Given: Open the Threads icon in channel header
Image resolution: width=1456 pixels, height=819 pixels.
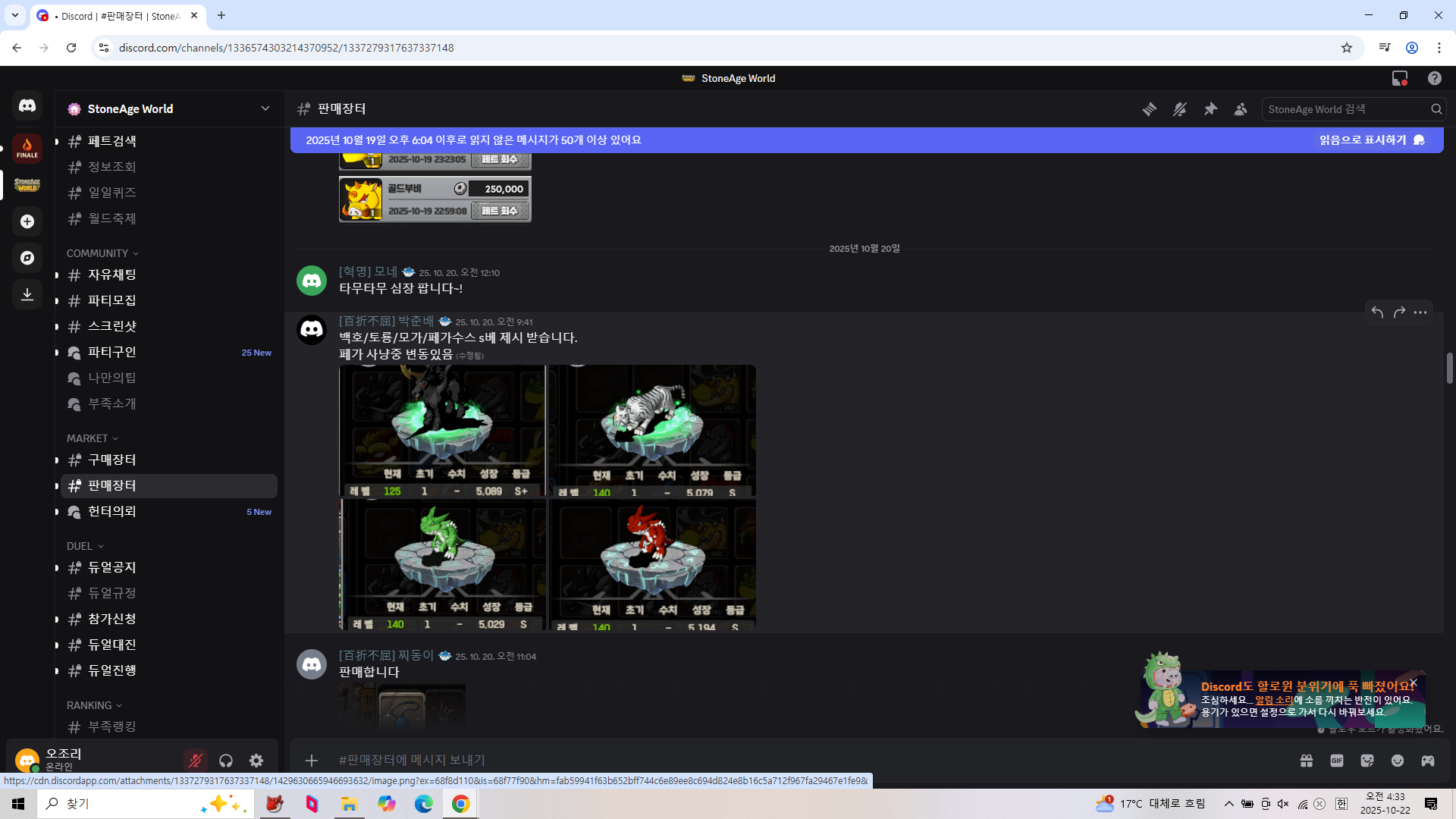Looking at the screenshot, I should point(1150,109).
